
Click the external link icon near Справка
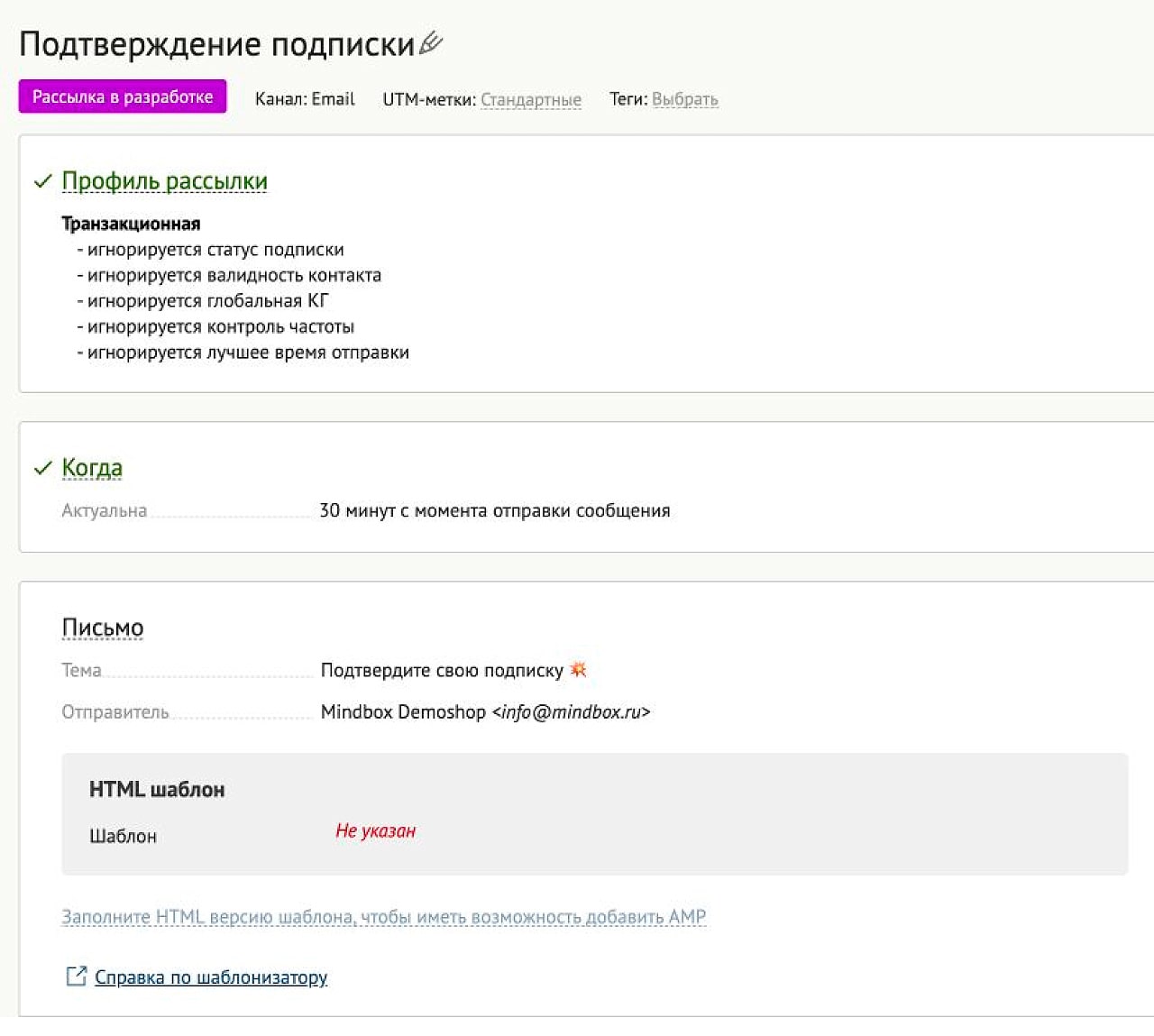tap(77, 976)
